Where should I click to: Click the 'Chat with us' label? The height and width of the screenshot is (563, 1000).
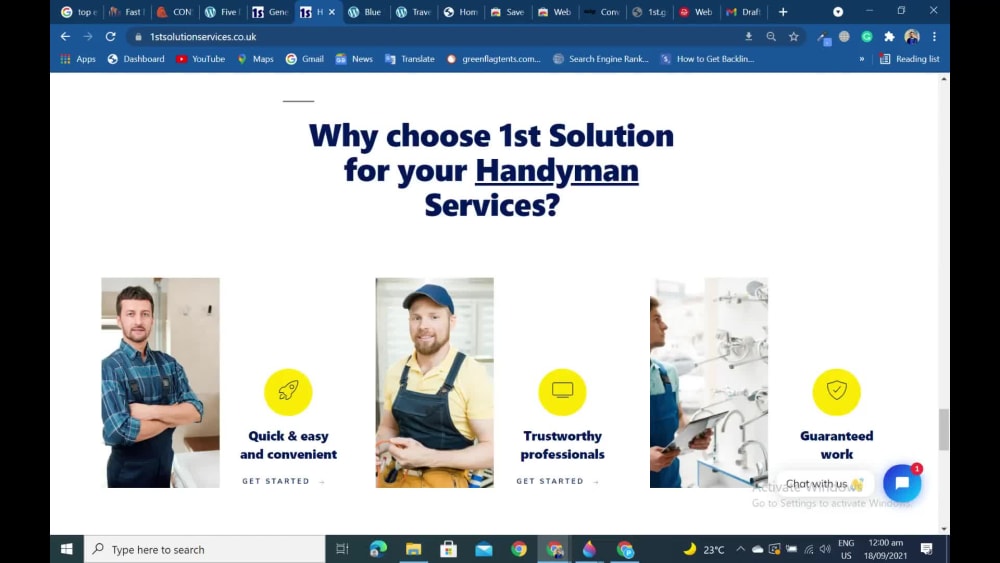[x=824, y=484]
